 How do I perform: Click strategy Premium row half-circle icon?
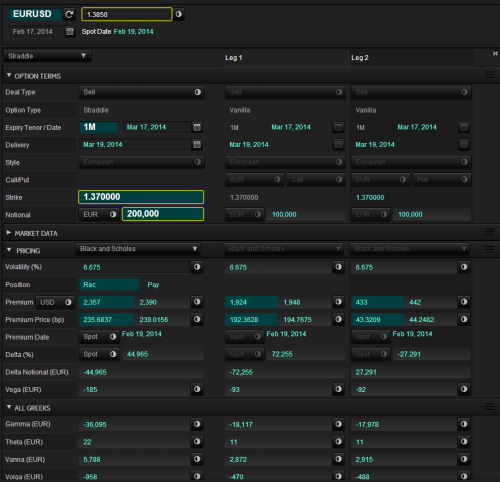197,302
